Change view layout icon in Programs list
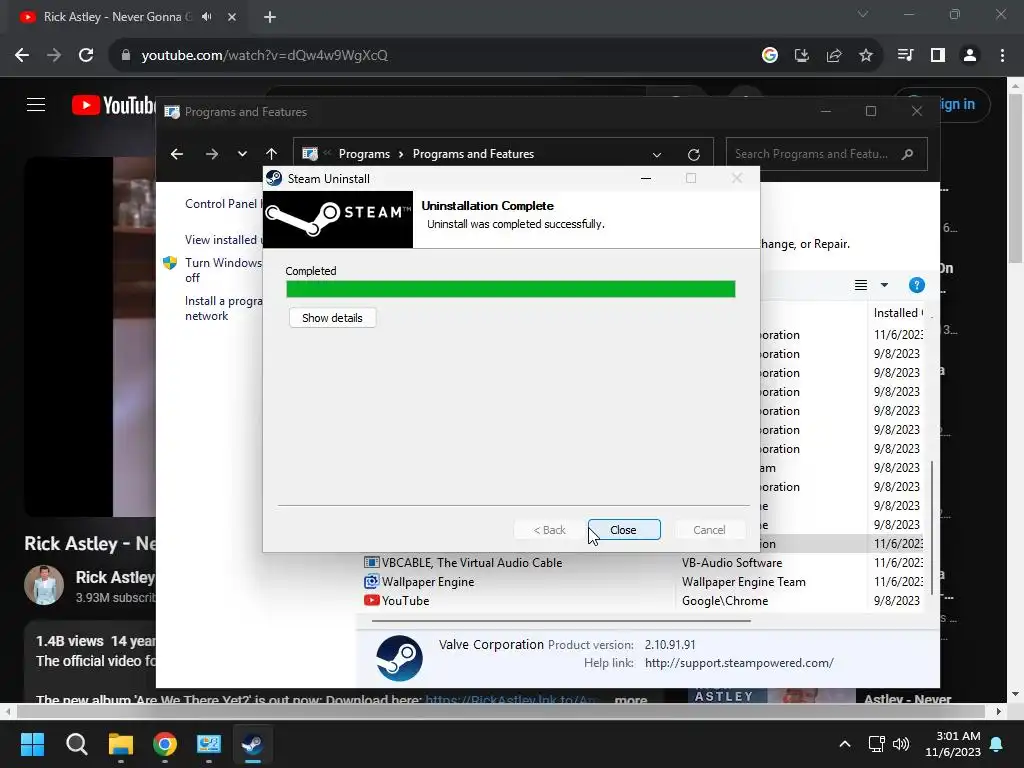 tap(861, 285)
